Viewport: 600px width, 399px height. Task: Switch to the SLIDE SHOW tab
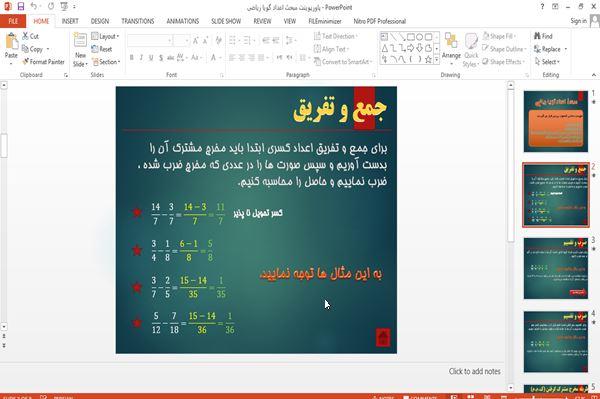[226, 21]
